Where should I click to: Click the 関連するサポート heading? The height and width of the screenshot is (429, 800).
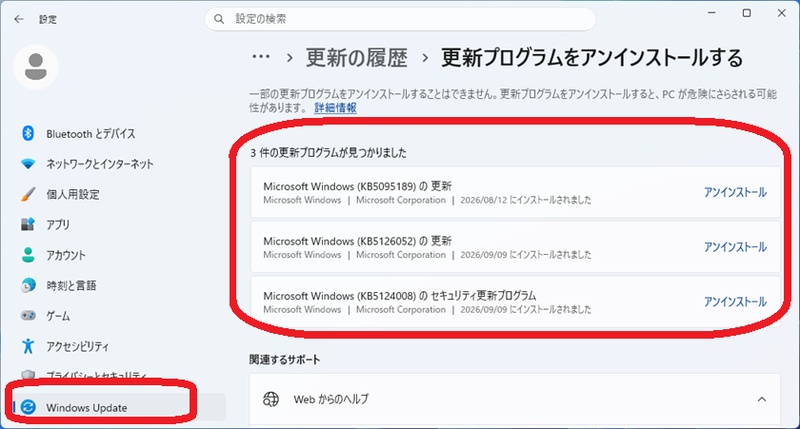[x=285, y=360]
